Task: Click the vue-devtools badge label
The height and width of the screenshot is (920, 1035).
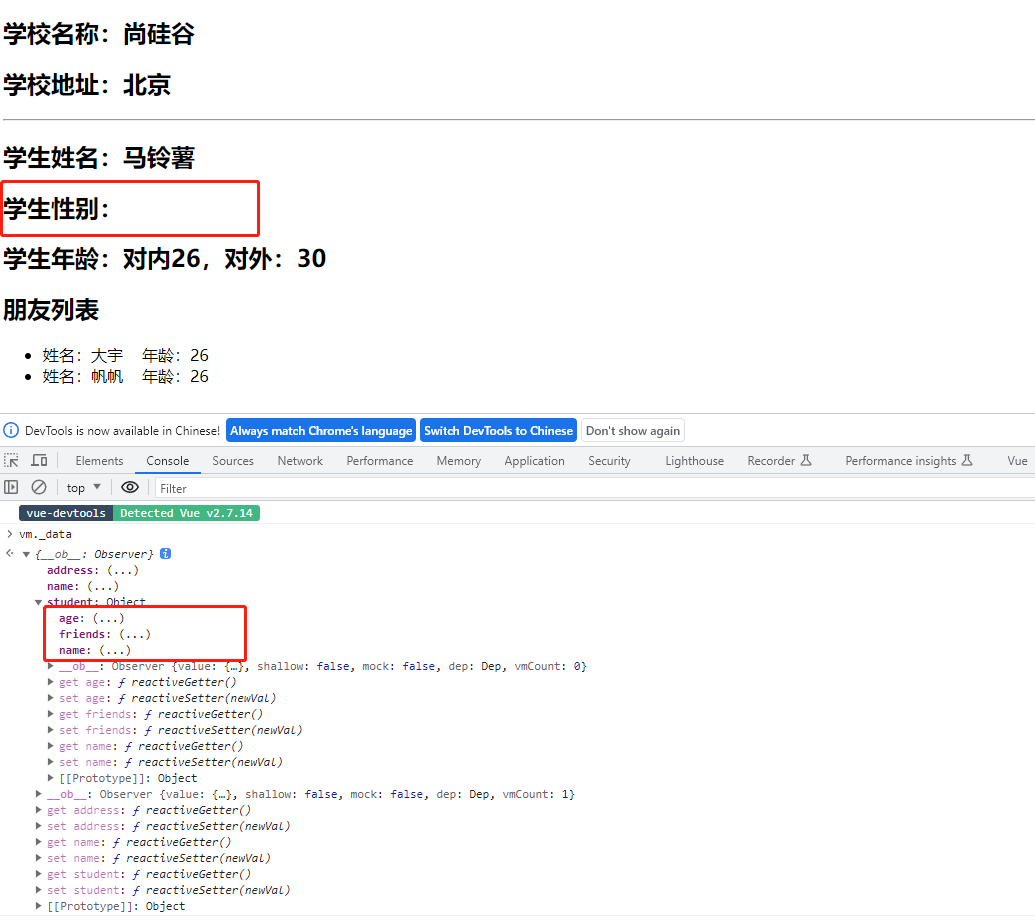Action: (66, 513)
